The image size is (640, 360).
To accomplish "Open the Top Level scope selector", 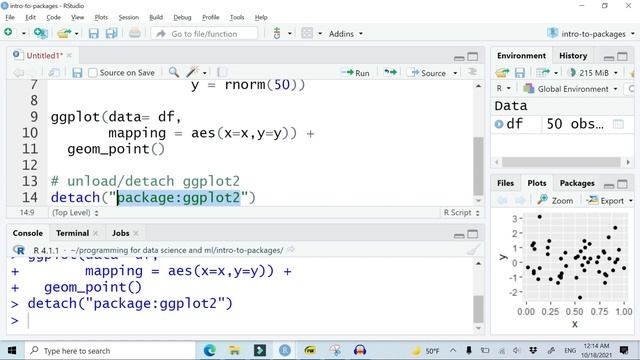I will 75,213.
